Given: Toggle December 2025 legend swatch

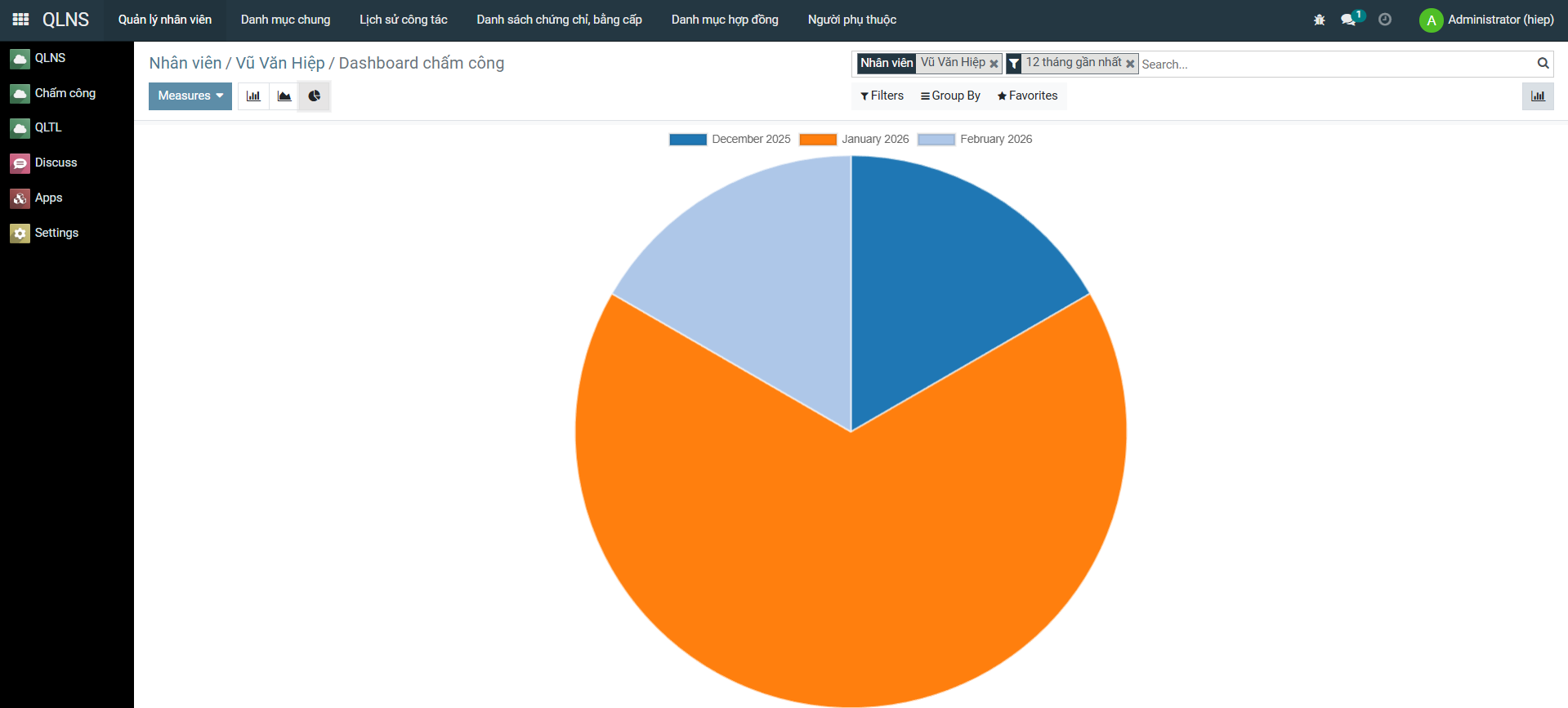Looking at the screenshot, I should [688, 140].
